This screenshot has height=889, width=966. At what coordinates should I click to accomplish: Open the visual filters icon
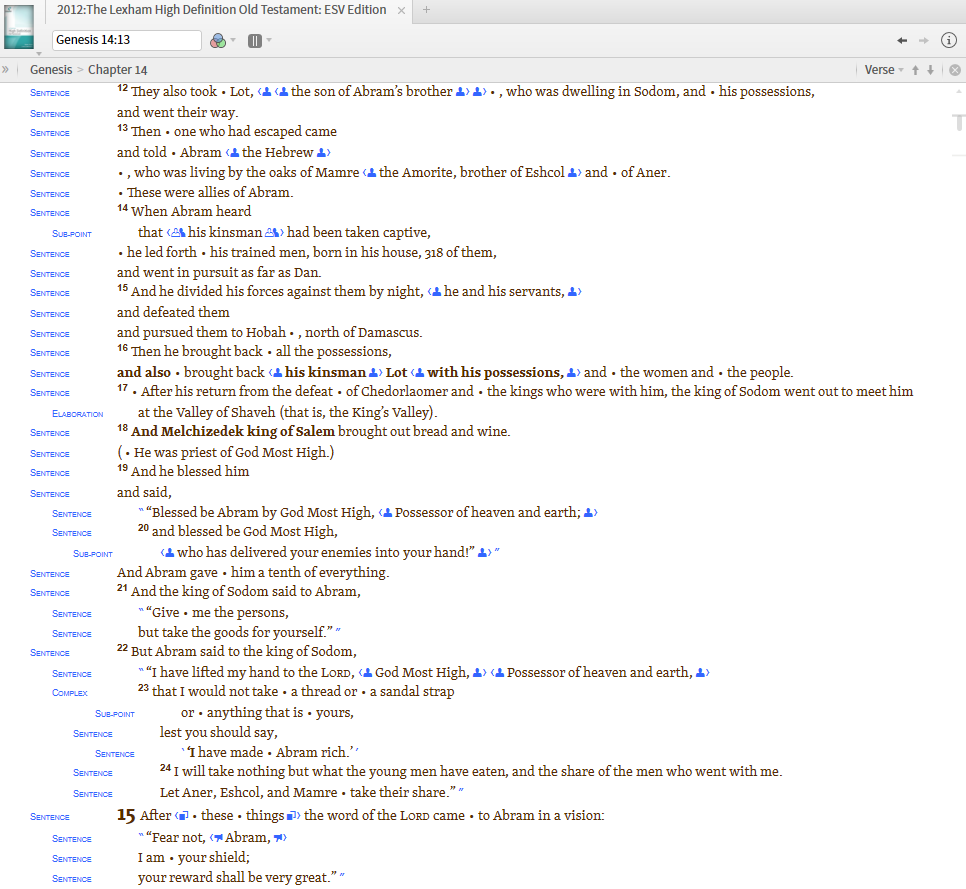217,41
